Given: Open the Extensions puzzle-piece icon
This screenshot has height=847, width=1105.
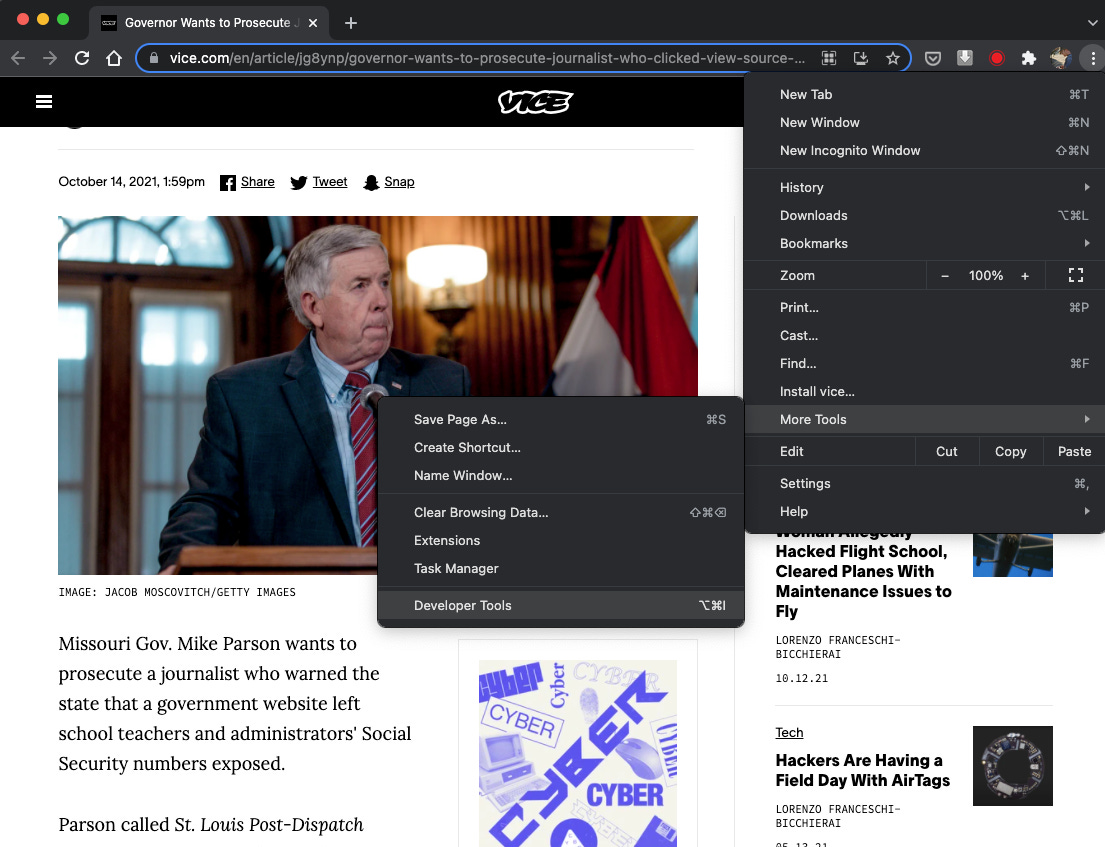Looking at the screenshot, I should 1029,58.
